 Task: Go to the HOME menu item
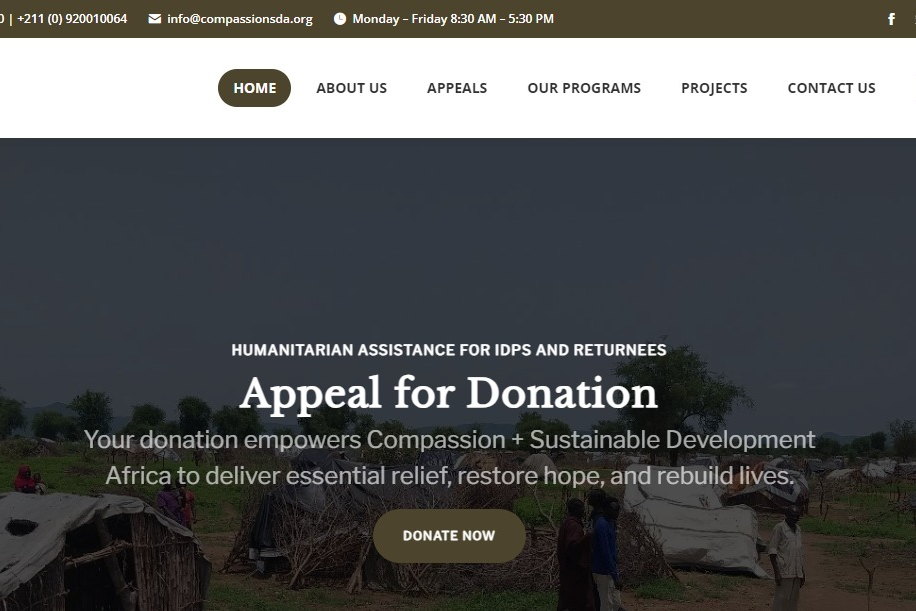(x=254, y=88)
